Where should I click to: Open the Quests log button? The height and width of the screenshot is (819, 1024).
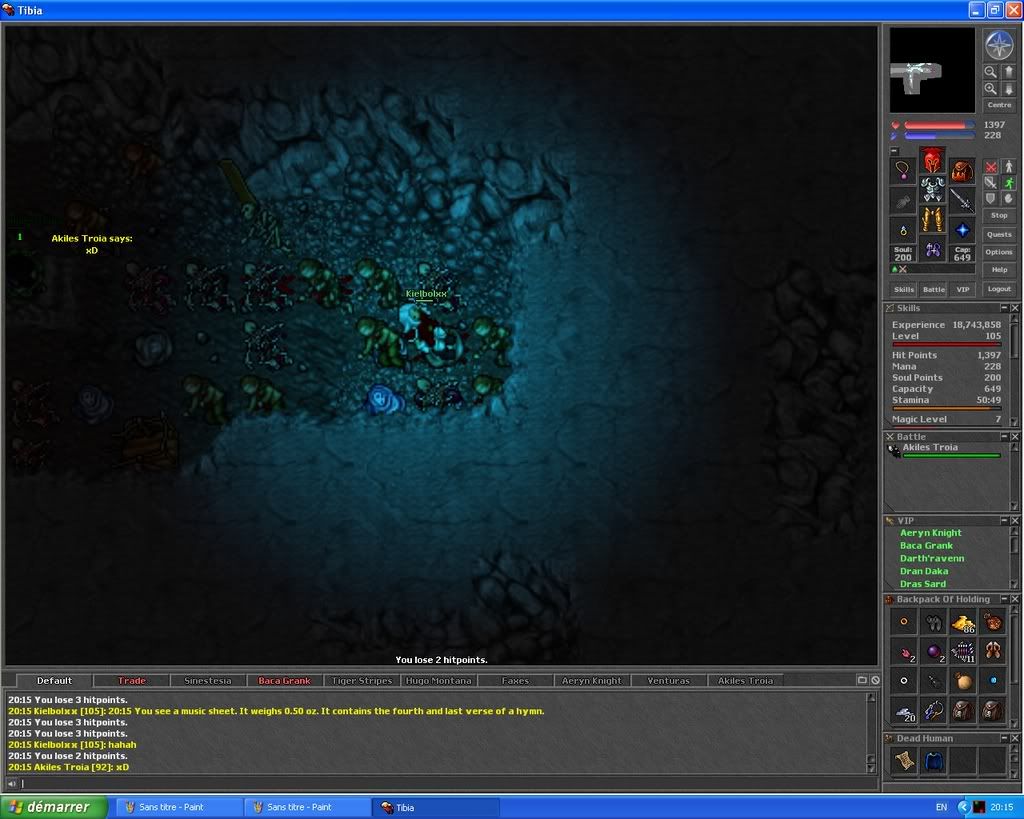coord(999,234)
